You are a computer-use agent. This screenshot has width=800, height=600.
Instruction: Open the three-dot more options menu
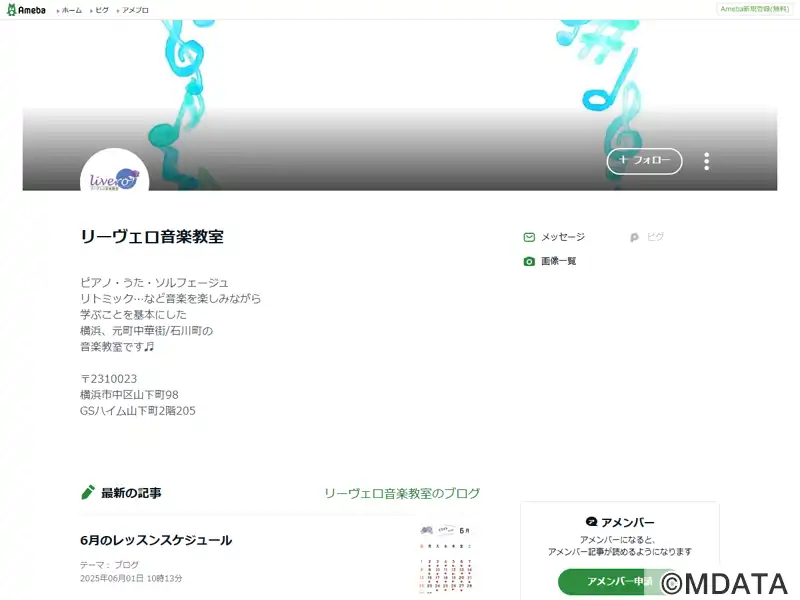706,161
